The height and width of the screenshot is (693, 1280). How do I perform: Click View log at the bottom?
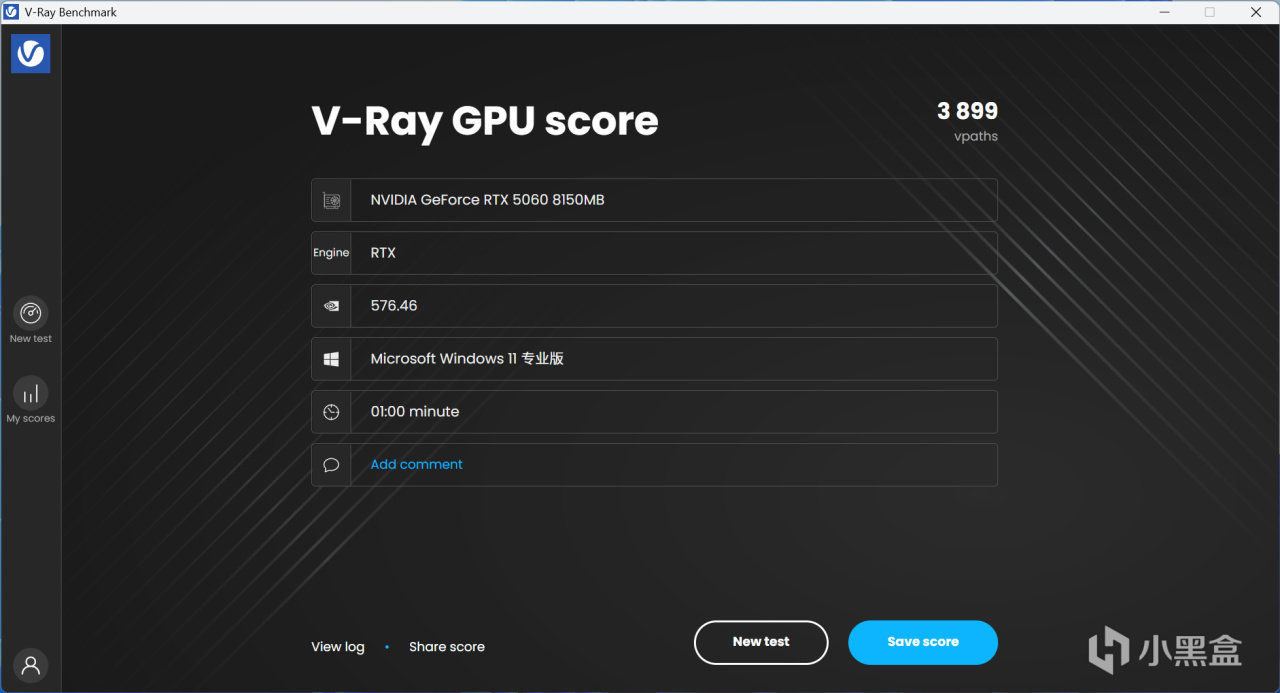pos(337,646)
